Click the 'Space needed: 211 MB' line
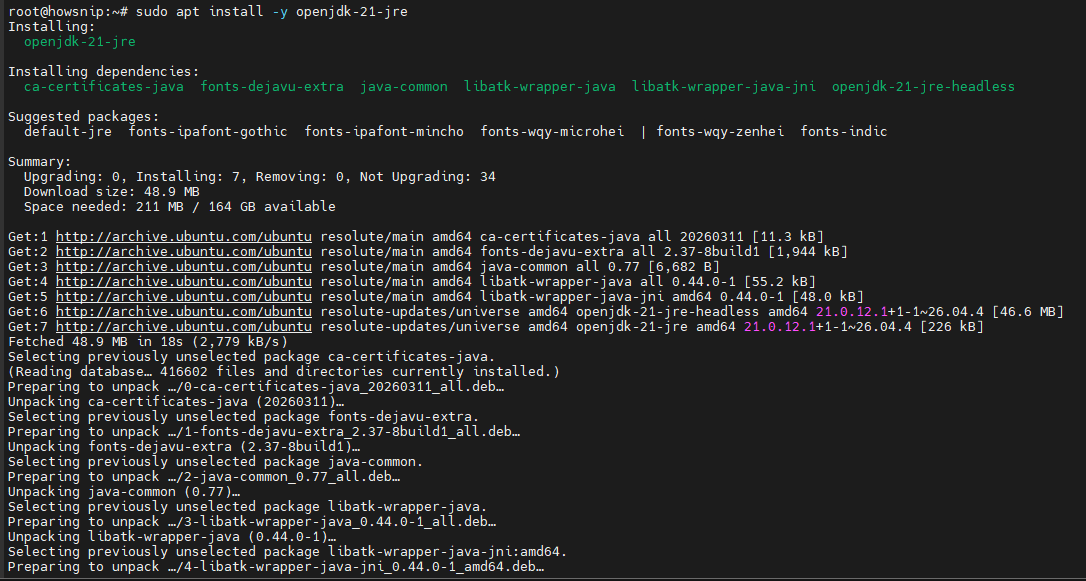The width and height of the screenshot is (1086, 581). point(179,206)
